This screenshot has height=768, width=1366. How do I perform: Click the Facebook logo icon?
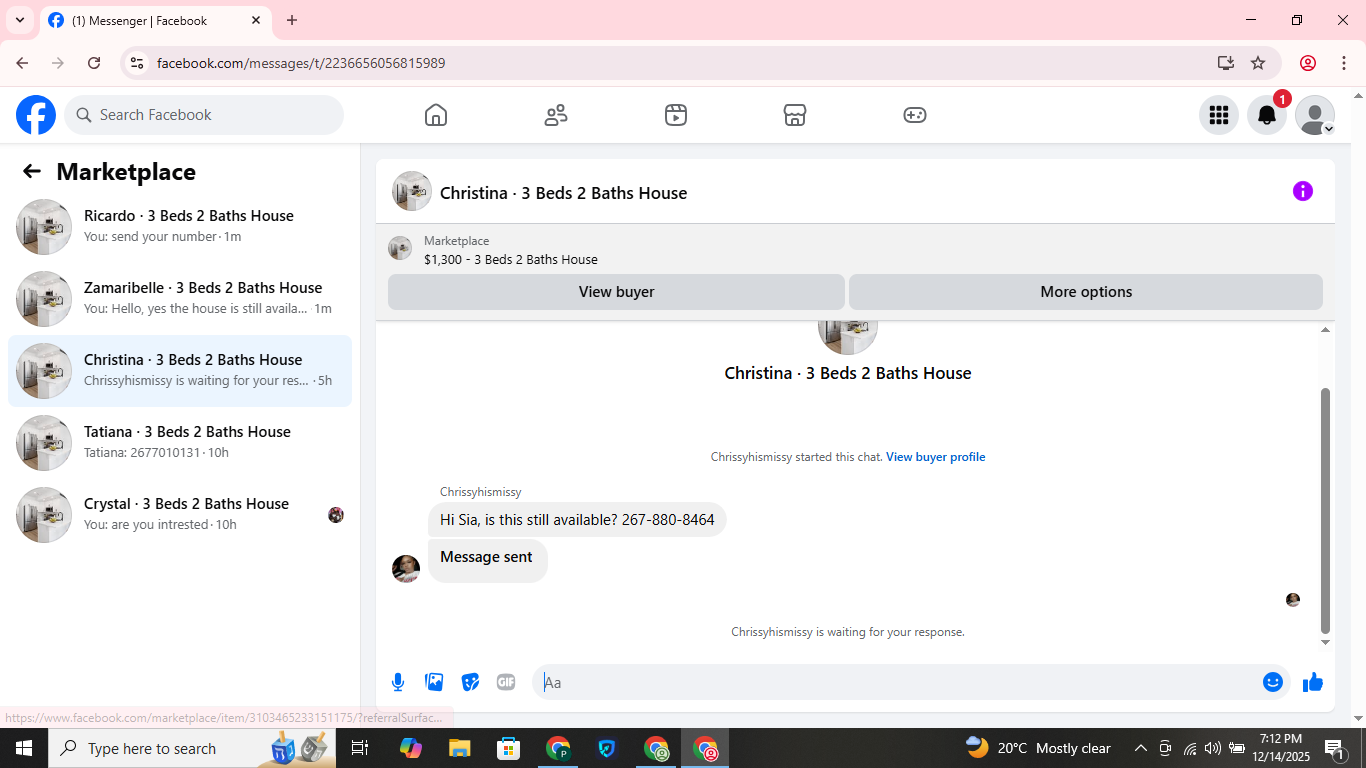pyautogui.click(x=36, y=115)
